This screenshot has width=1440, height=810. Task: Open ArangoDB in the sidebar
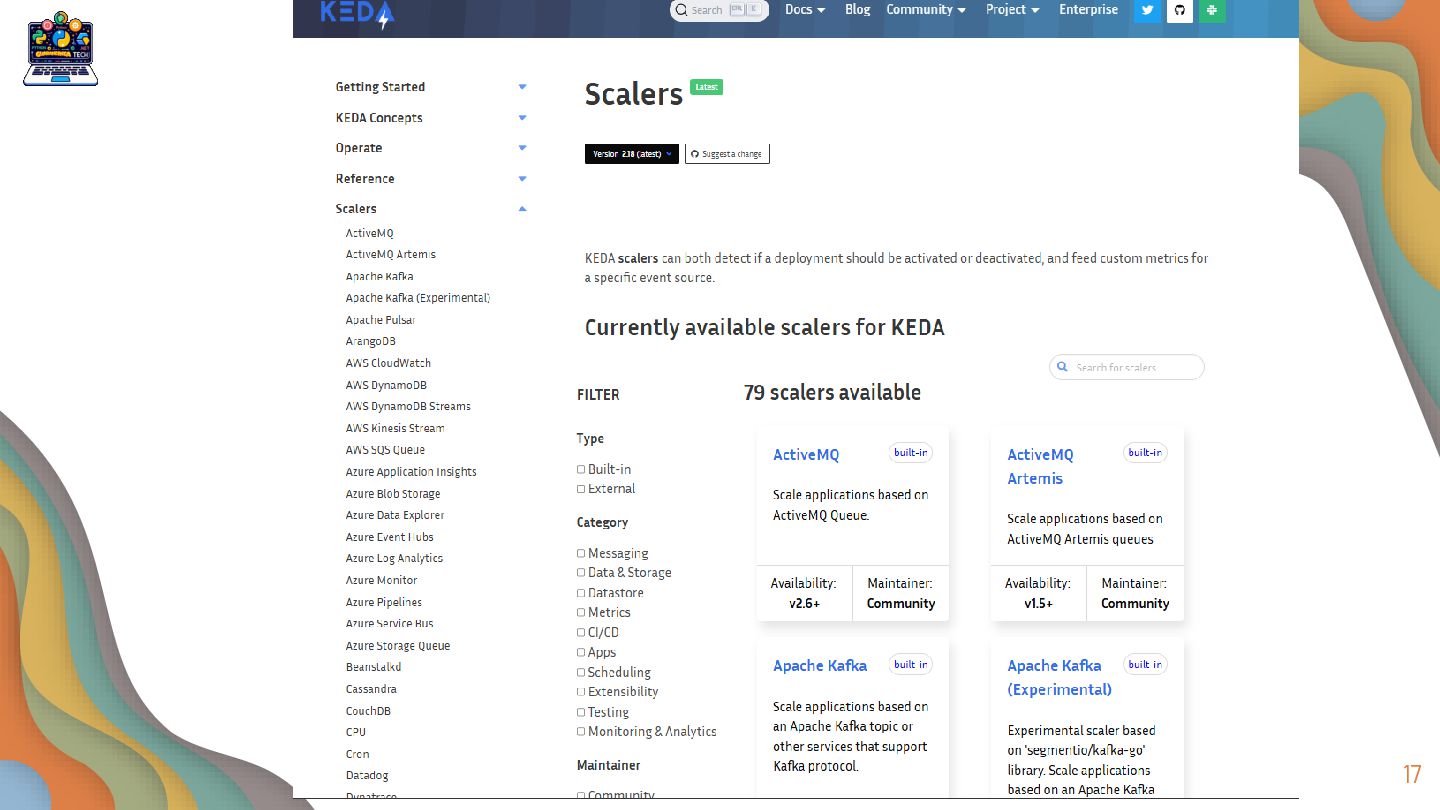pyautogui.click(x=370, y=342)
